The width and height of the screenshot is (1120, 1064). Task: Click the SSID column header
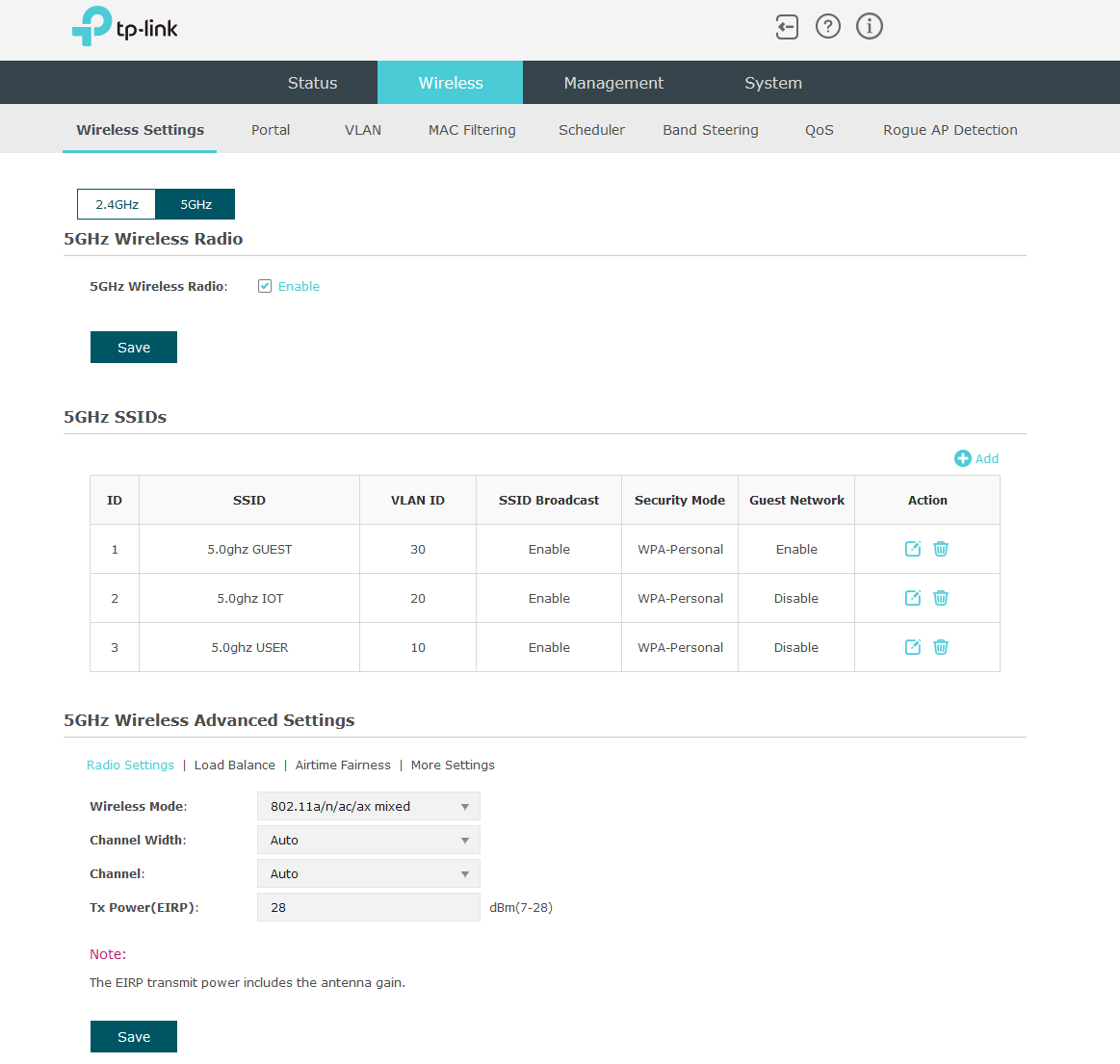click(249, 500)
